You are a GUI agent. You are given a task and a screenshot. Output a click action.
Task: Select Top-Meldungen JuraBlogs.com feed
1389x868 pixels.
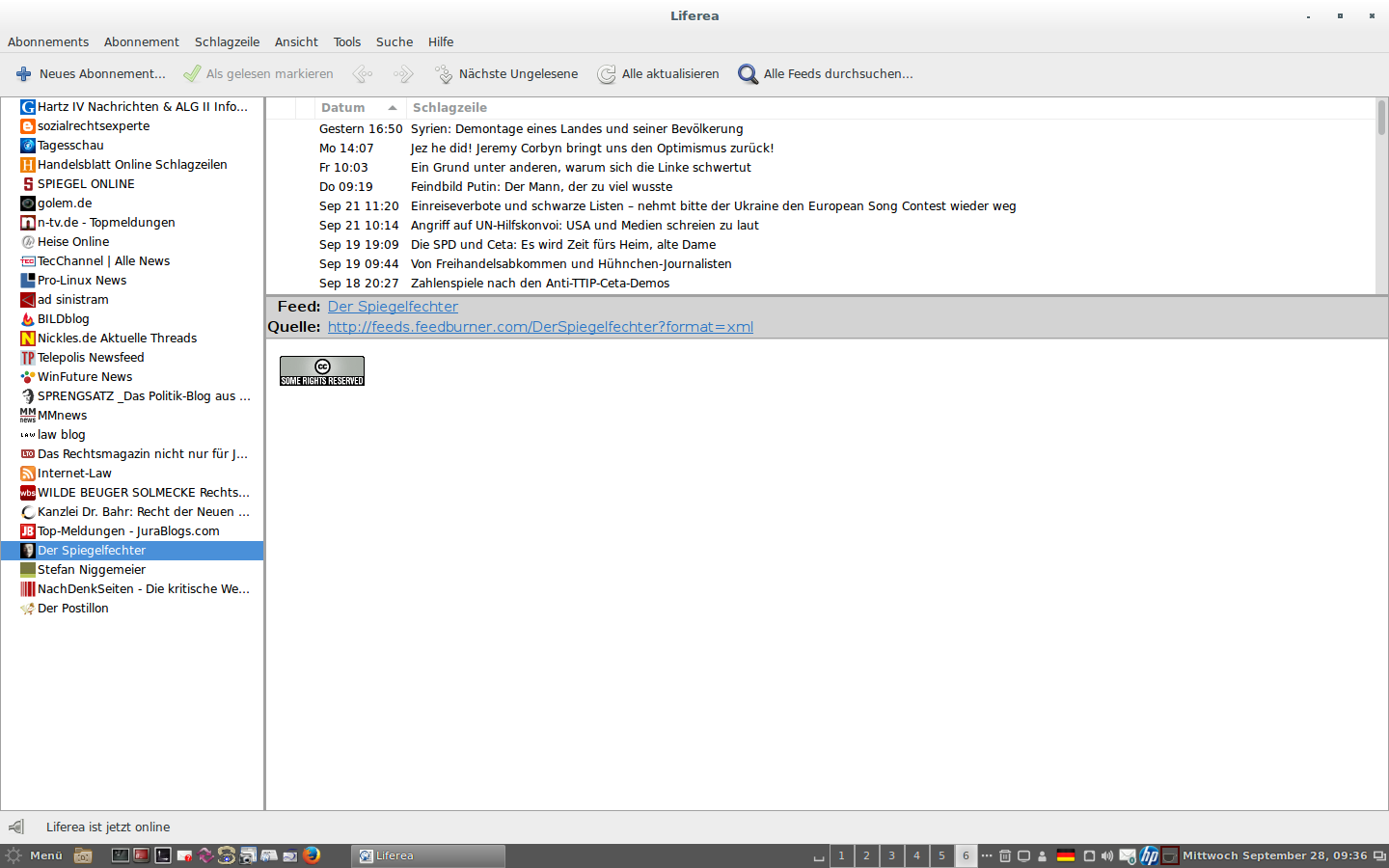[132, 531]
